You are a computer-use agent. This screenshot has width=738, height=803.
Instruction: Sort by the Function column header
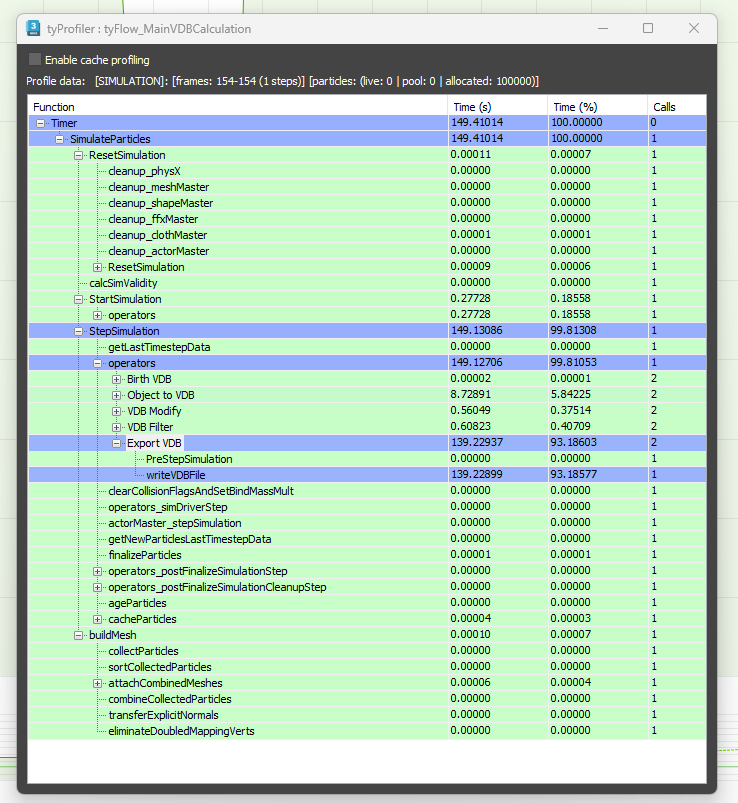237,106
